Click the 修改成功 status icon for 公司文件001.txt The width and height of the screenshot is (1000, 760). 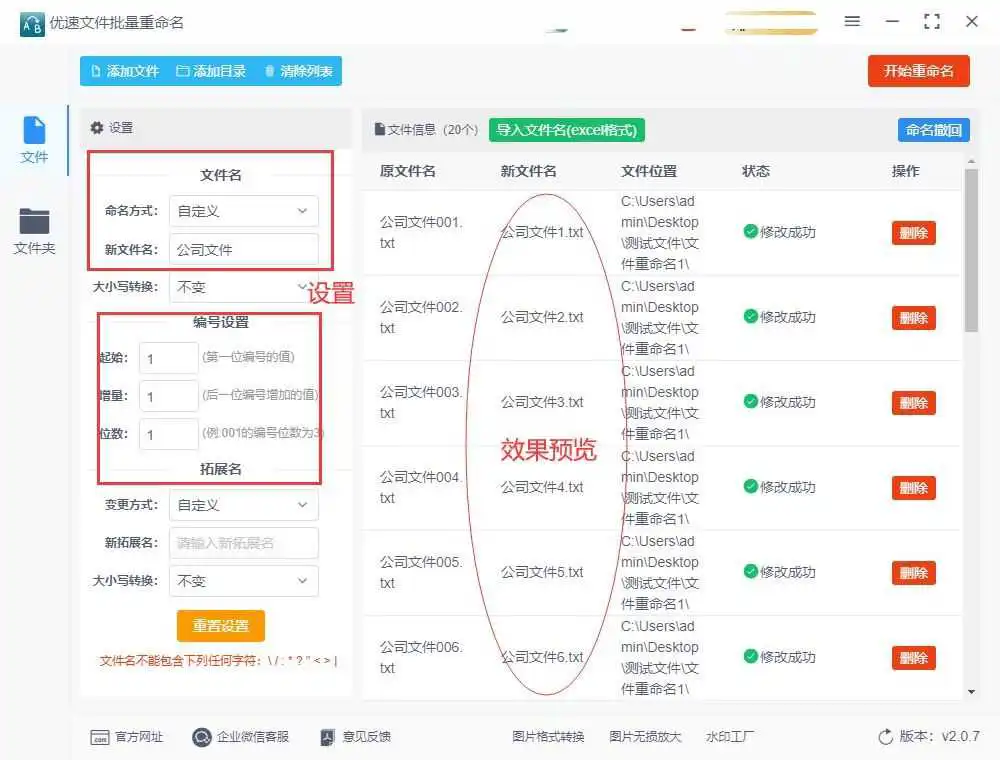(x=751, y=231)
